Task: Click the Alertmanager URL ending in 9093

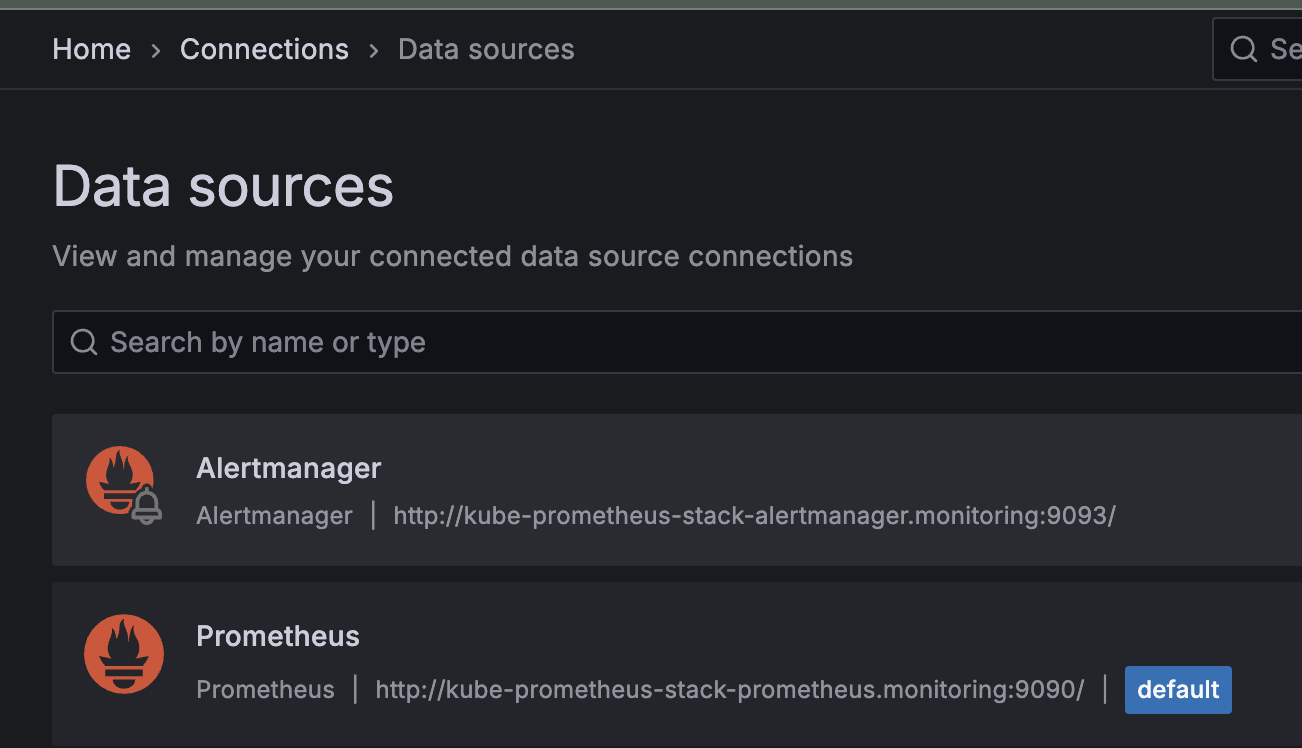Action: point(754,516)
